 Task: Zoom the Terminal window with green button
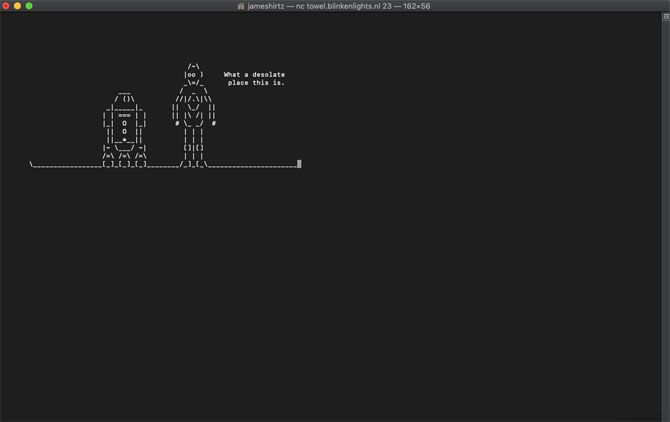tap(29, 6)
